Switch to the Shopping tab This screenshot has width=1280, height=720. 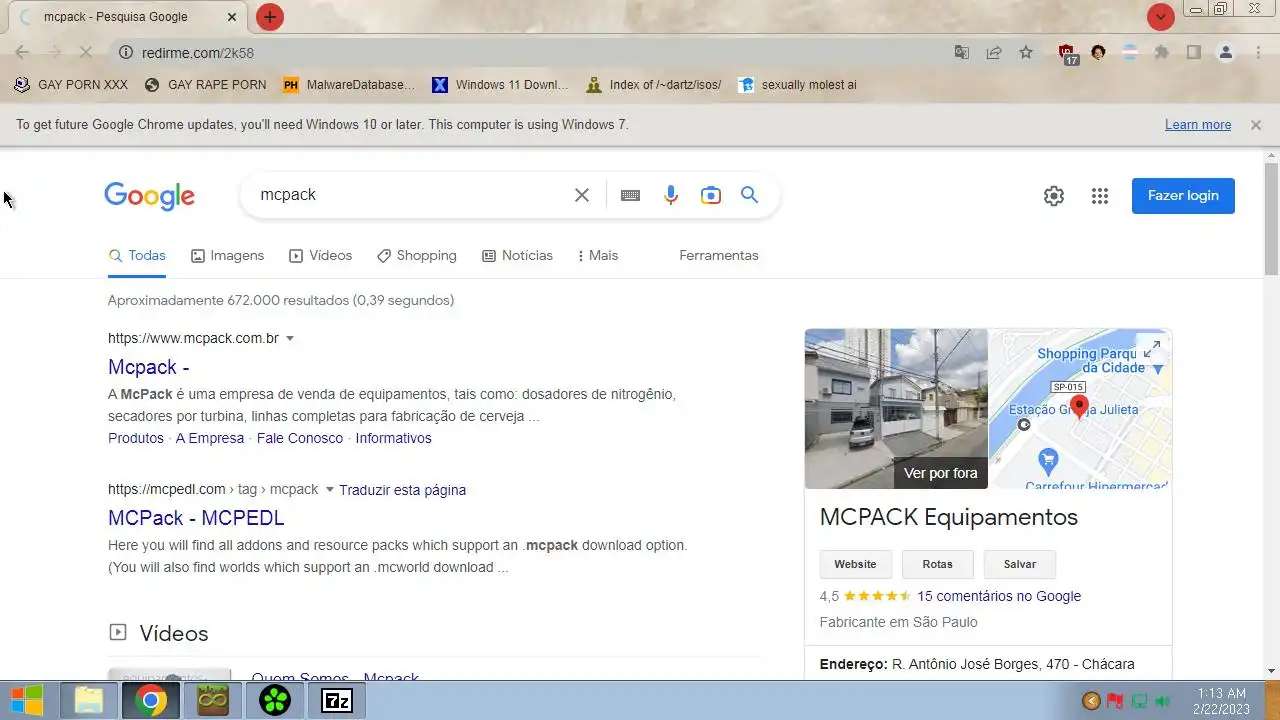416,256
